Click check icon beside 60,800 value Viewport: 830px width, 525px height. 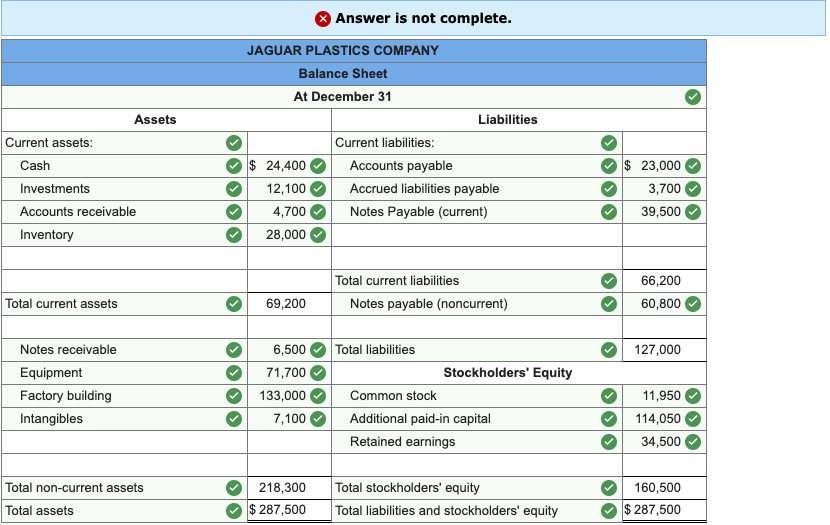click(693, 304)
